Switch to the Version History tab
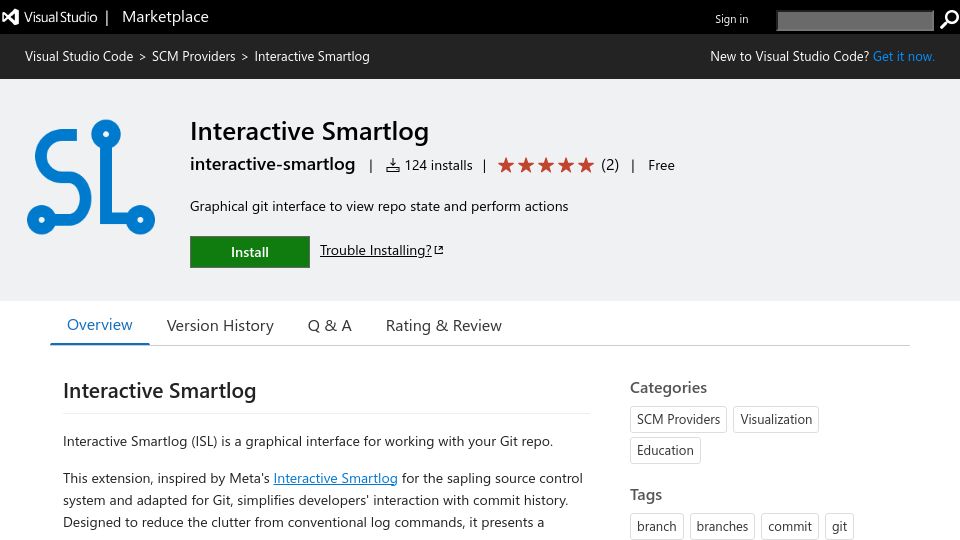The height and width of the screenshot is (540, 960). tap(220, 326)
